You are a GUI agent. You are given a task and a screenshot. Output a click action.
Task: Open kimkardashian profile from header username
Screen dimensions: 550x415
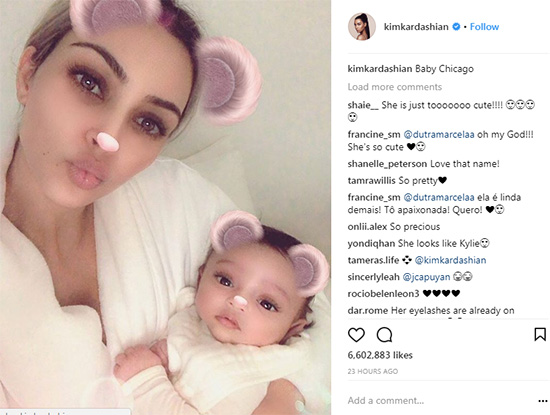pos(416,27)
